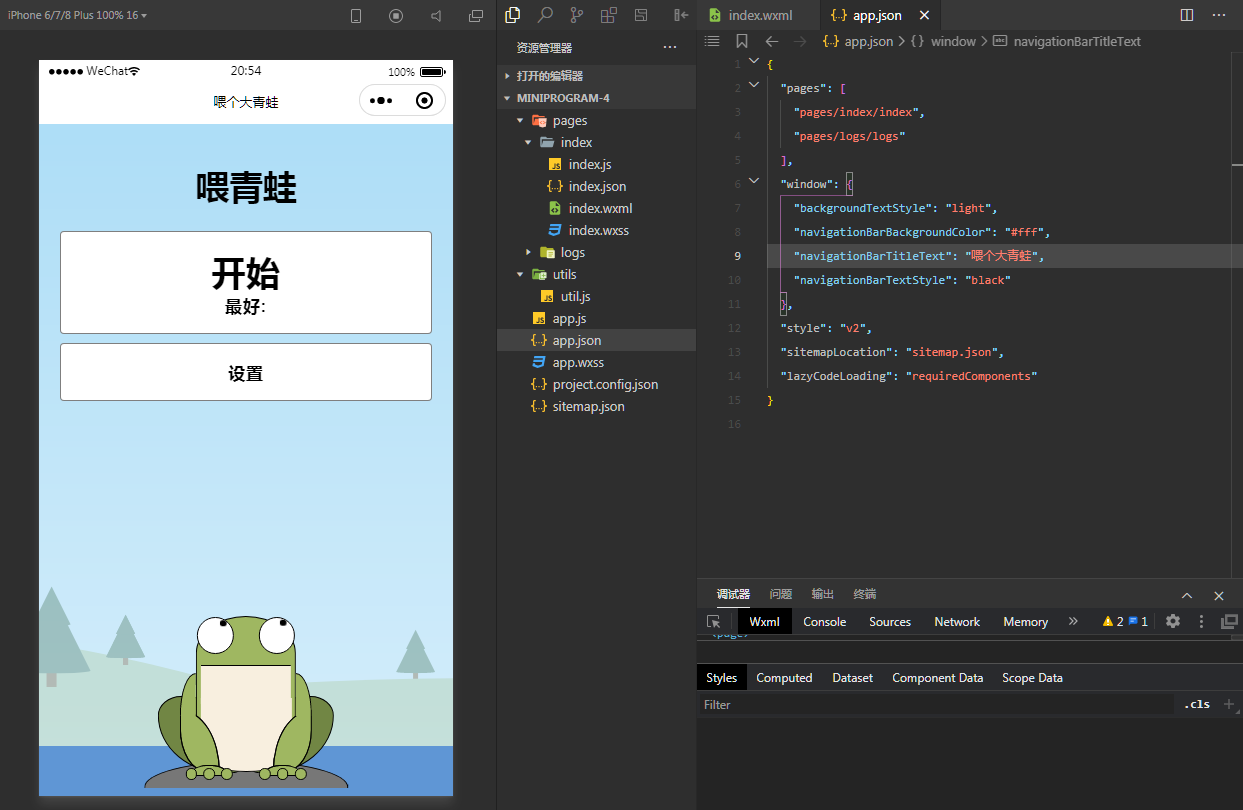The height and width of the screenshot is (810, 1243).
Task: Open the Console tab in debugger
Action: click(x=824, y=621)
